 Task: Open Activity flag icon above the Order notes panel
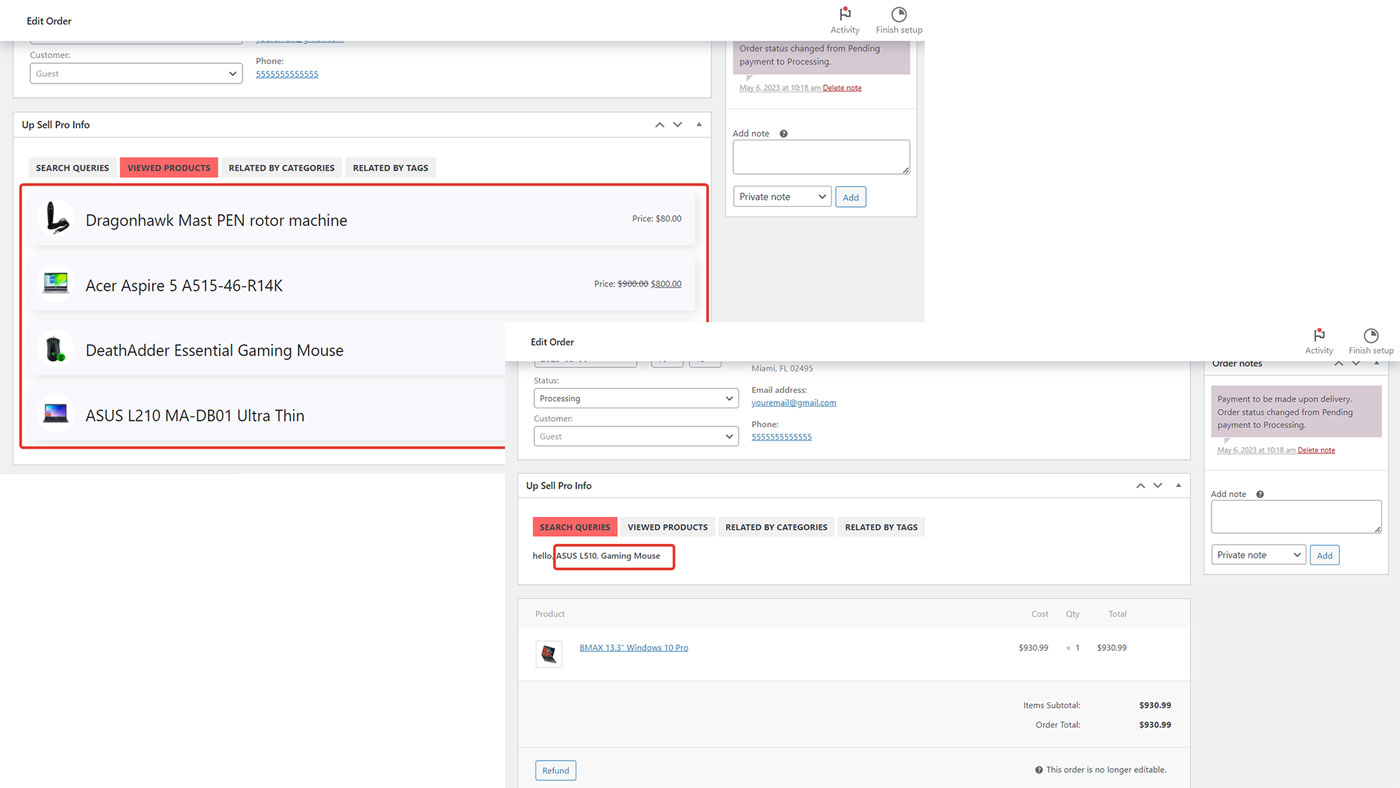[1319, 336]
